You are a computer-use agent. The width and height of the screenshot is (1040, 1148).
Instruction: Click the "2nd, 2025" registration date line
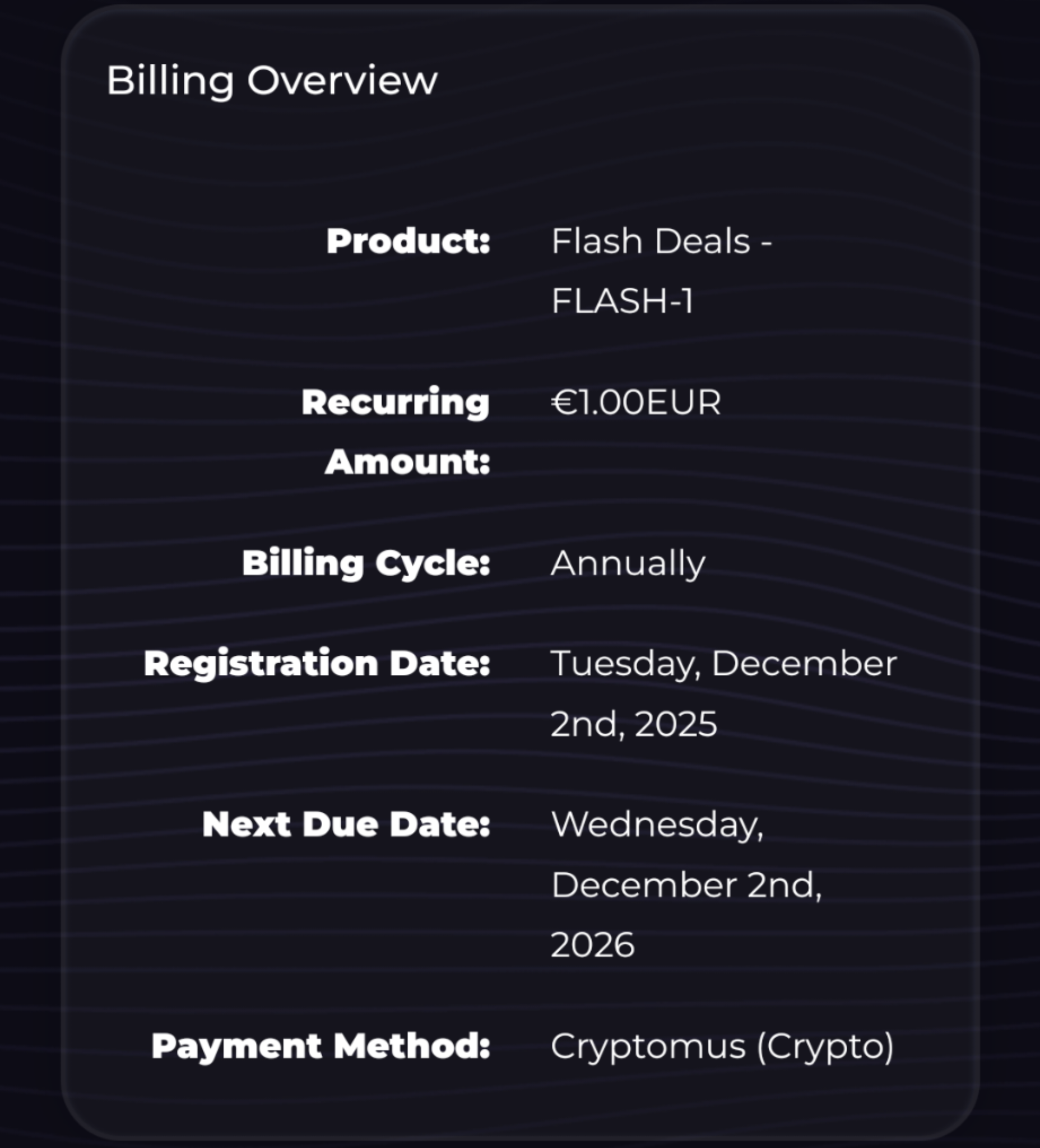tap(634, 724)
